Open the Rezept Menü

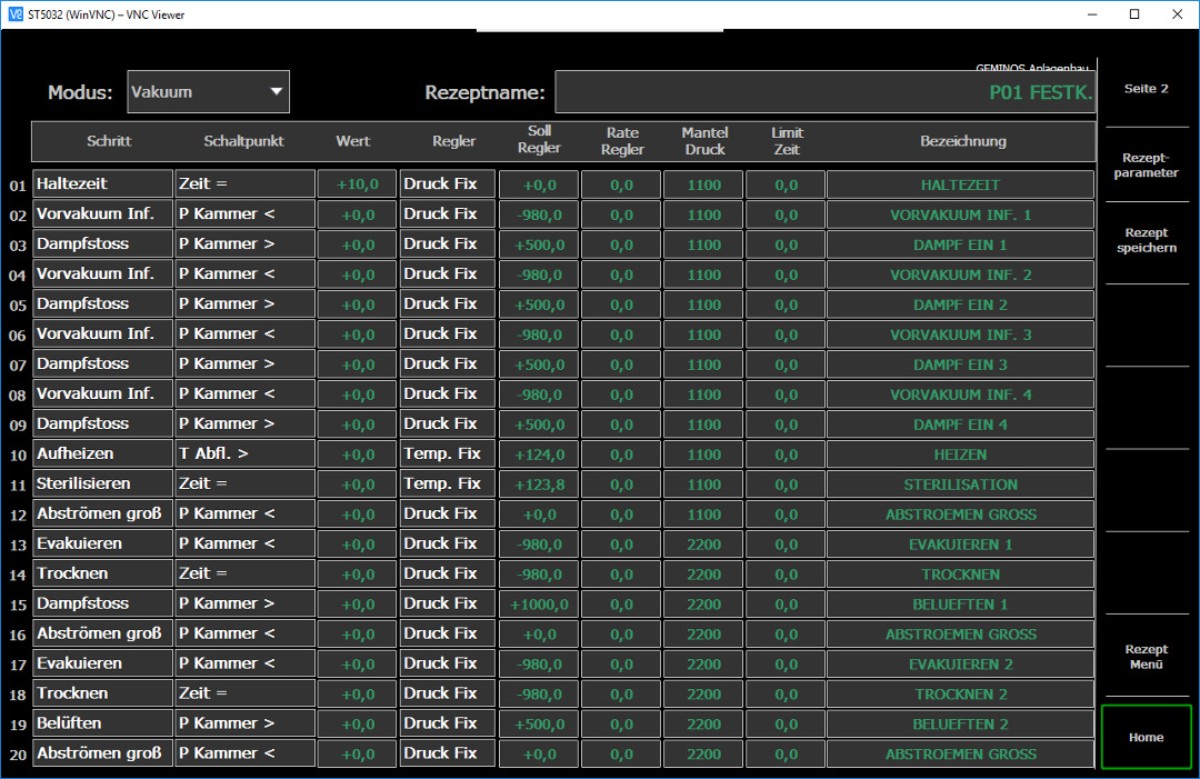(x=1146, y=657)
